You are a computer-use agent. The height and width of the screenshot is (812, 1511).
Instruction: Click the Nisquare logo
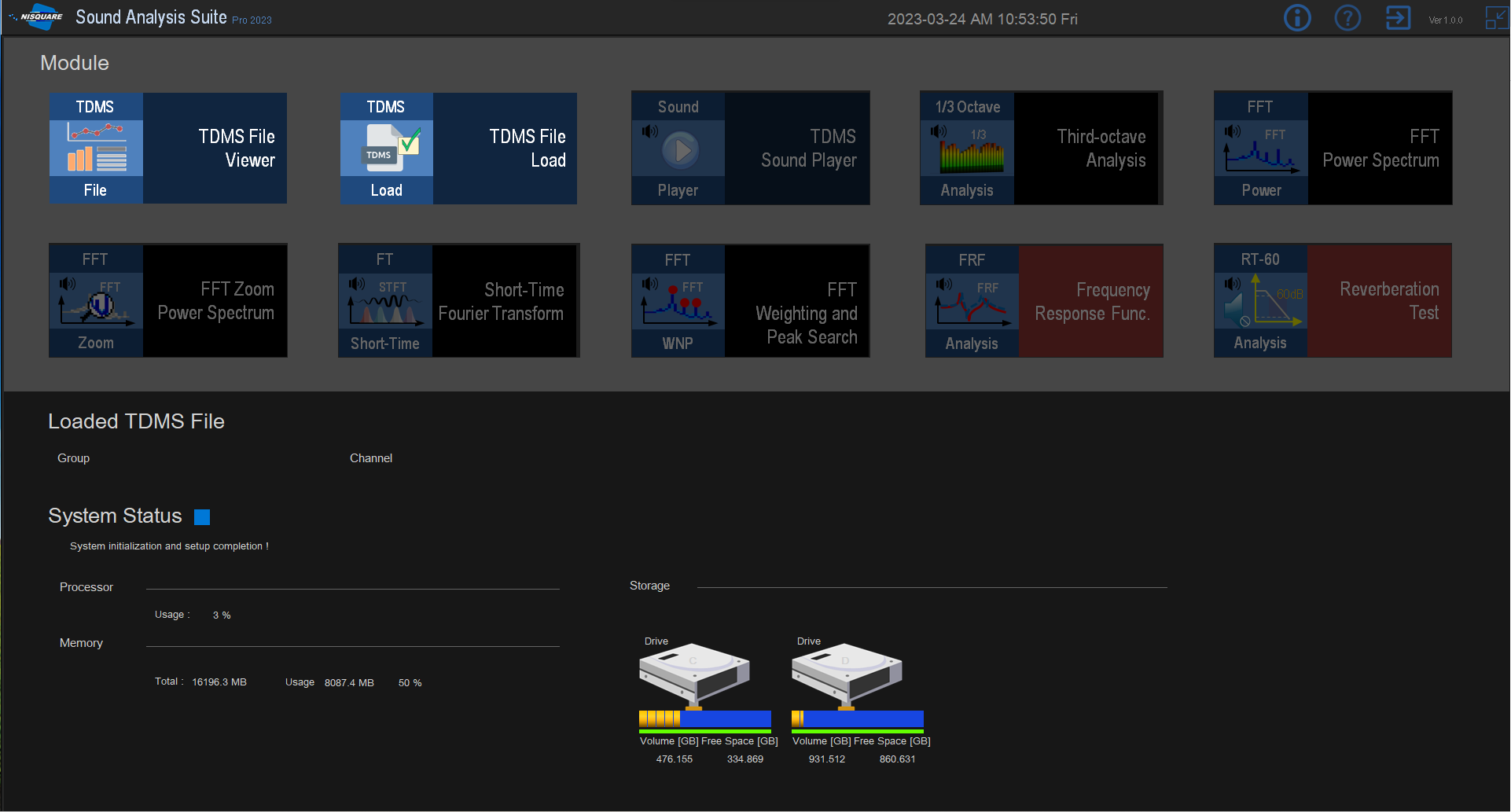coord(36,17)
